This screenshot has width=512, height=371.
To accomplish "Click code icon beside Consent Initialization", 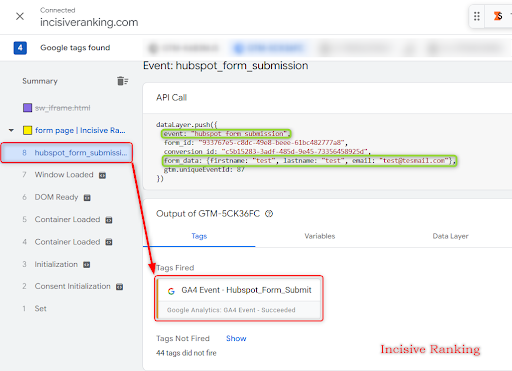I will click(x=119, y=287).
